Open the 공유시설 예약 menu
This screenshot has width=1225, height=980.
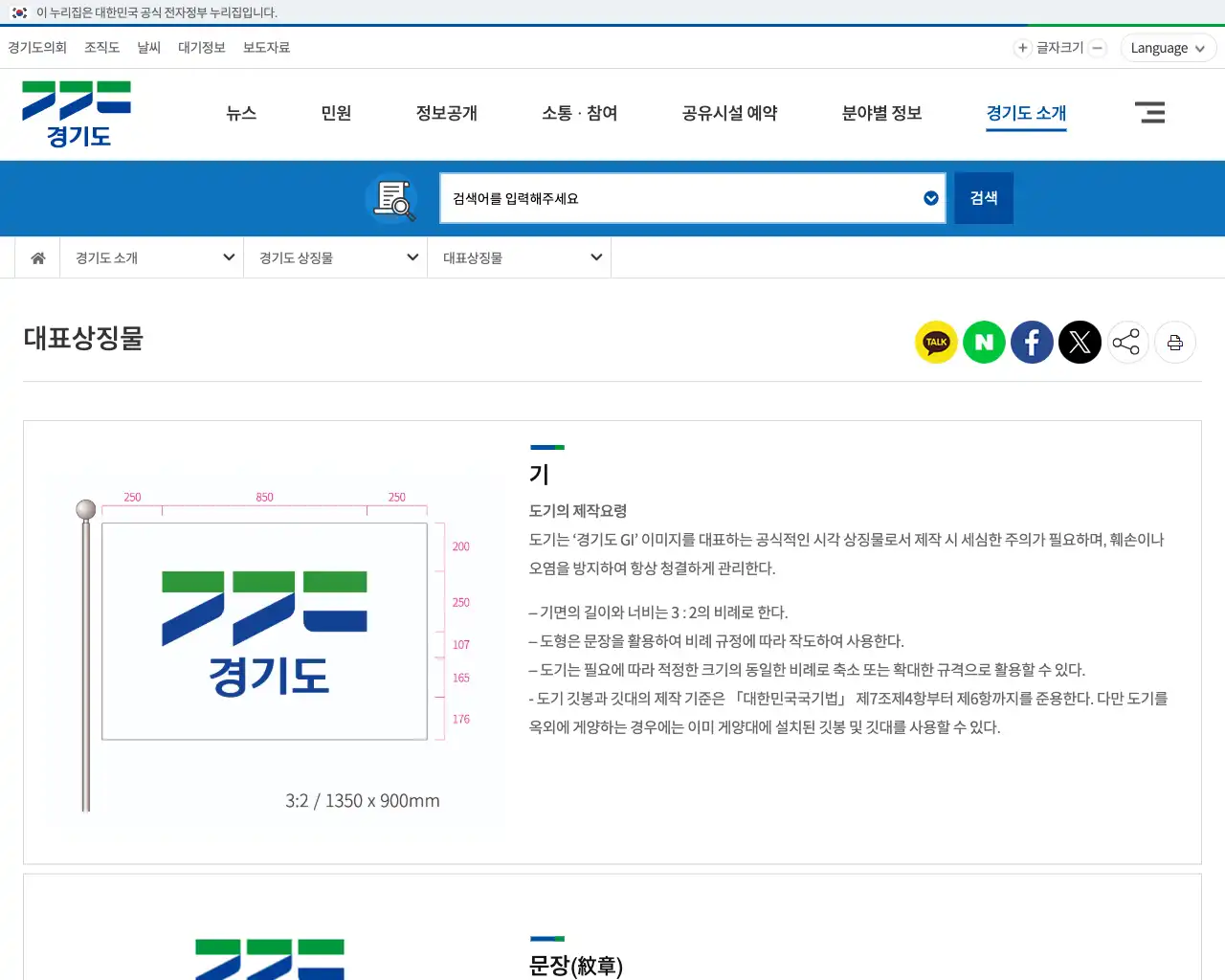729,113
